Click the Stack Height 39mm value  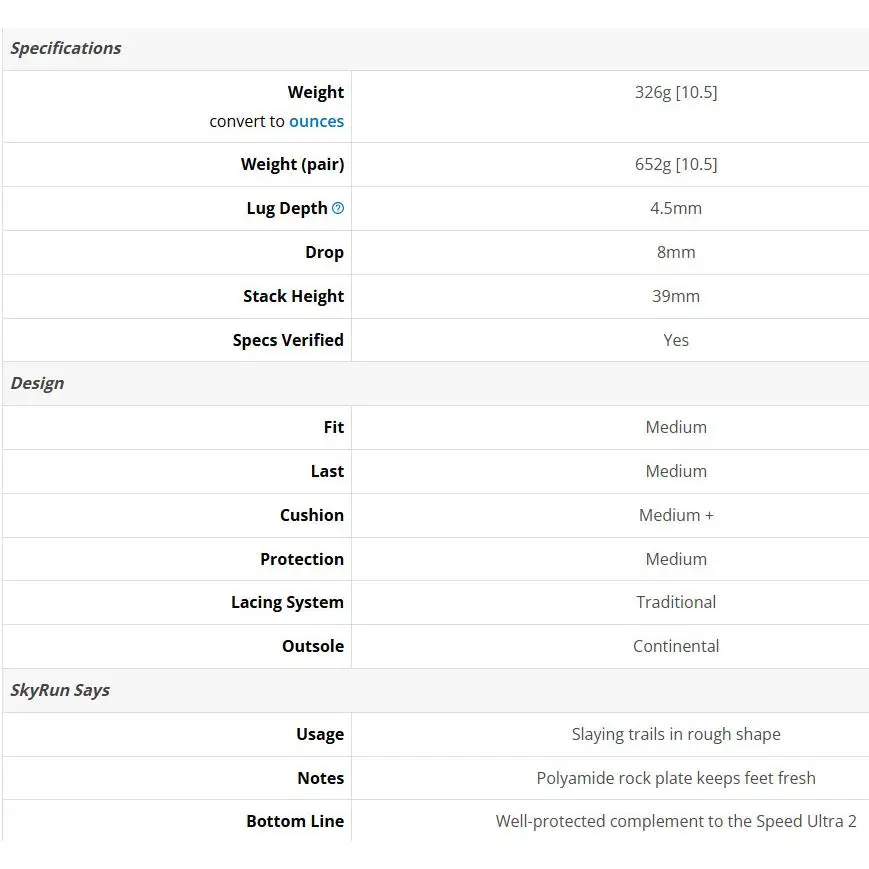676,296
